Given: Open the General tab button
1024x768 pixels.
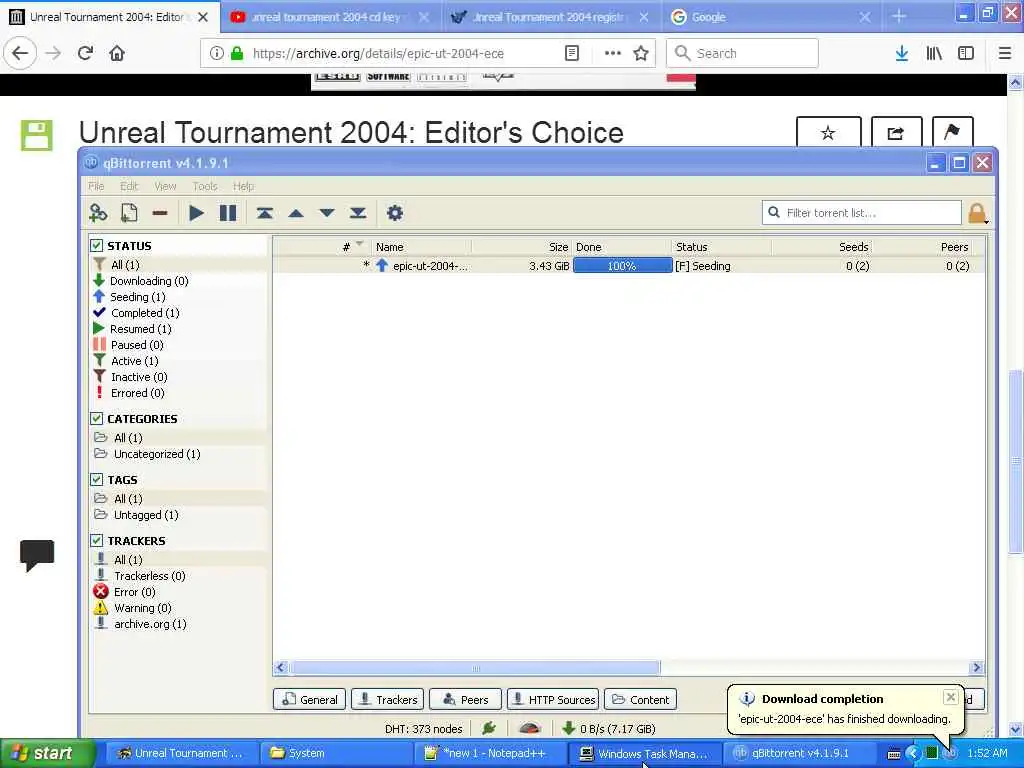Looking at the screenshot, I should coord(310,699).
